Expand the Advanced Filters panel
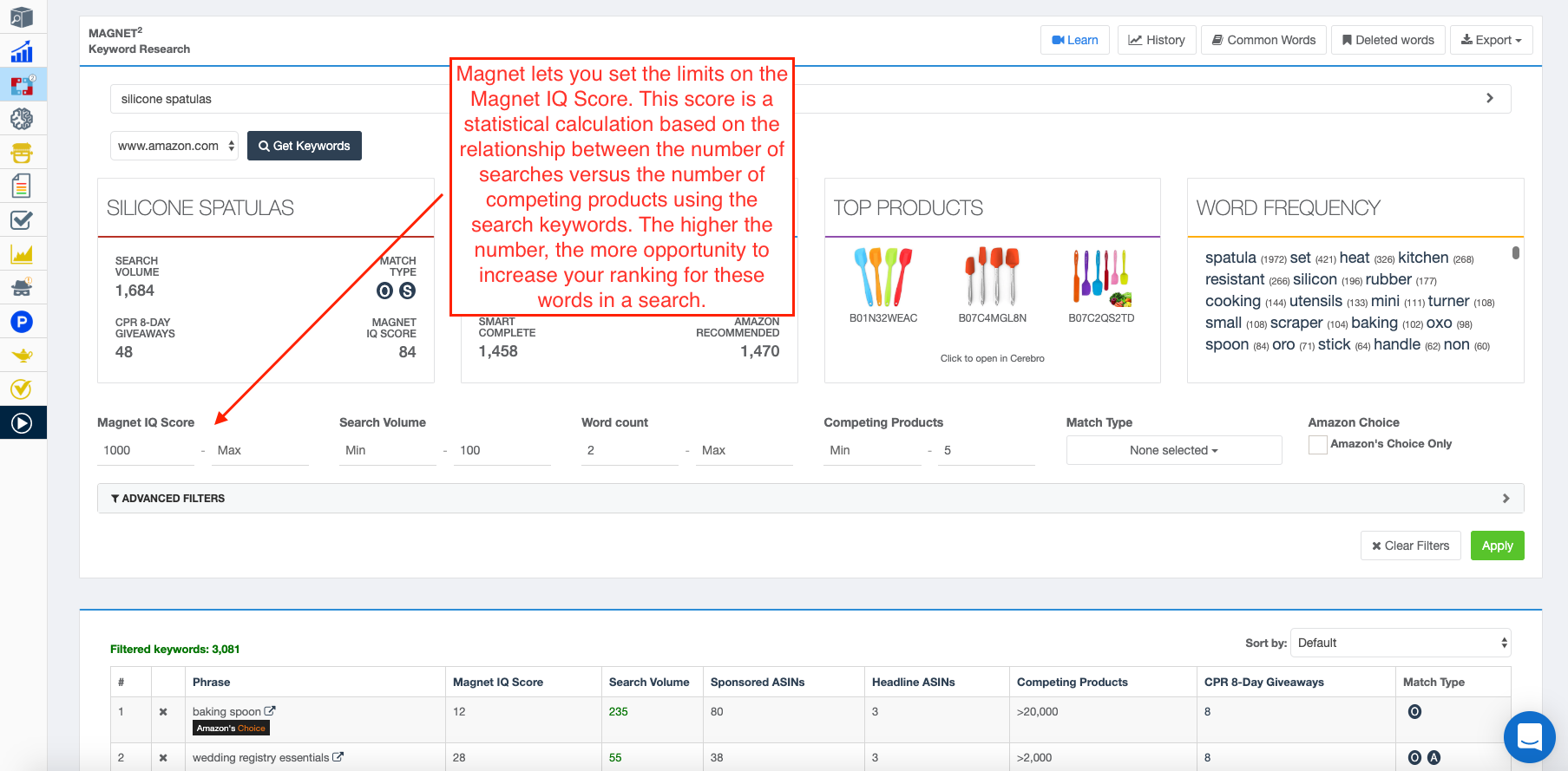Screen dimensions: 1568x771 pos(810,499)
